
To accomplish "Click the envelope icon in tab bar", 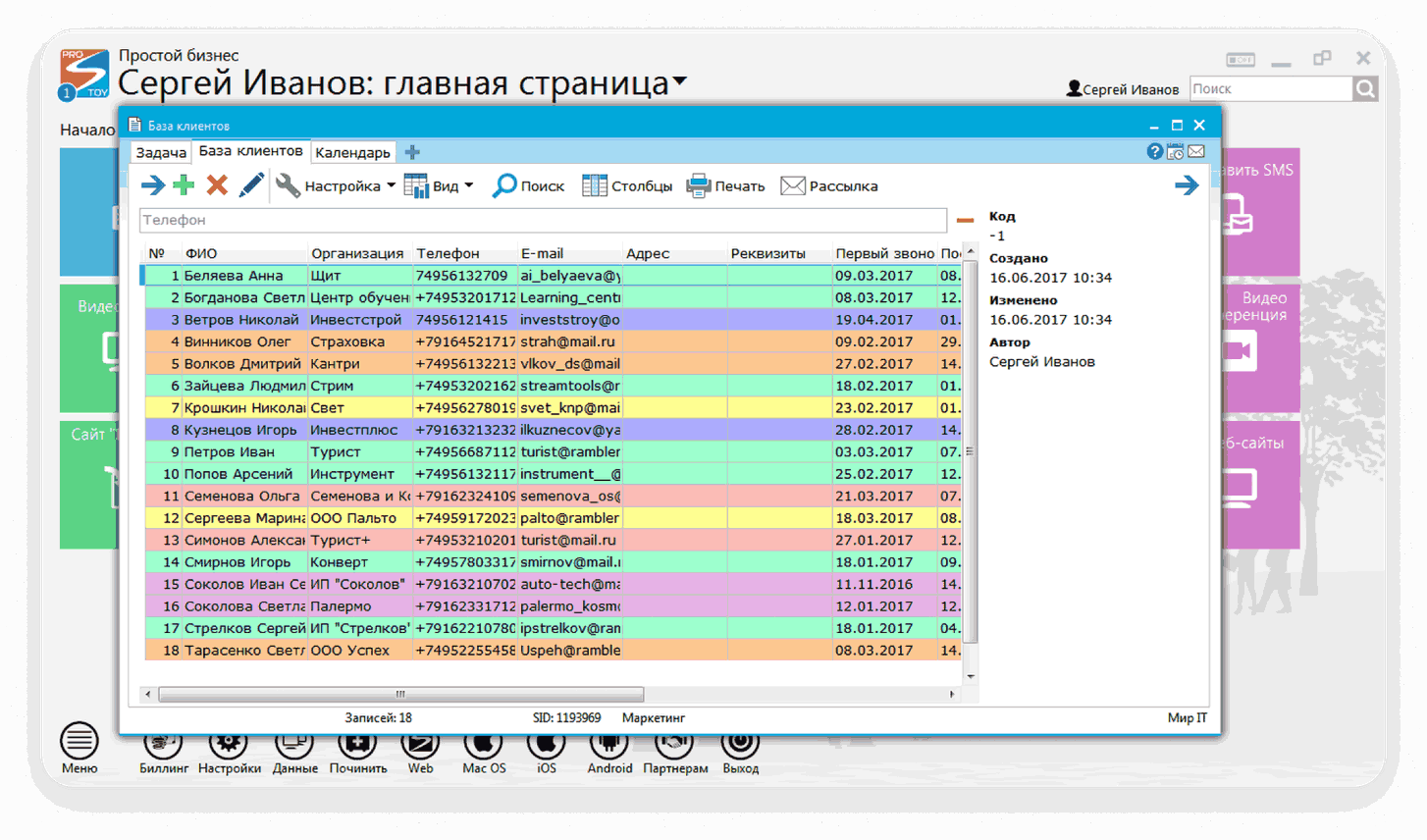I will pos(1195,151).
